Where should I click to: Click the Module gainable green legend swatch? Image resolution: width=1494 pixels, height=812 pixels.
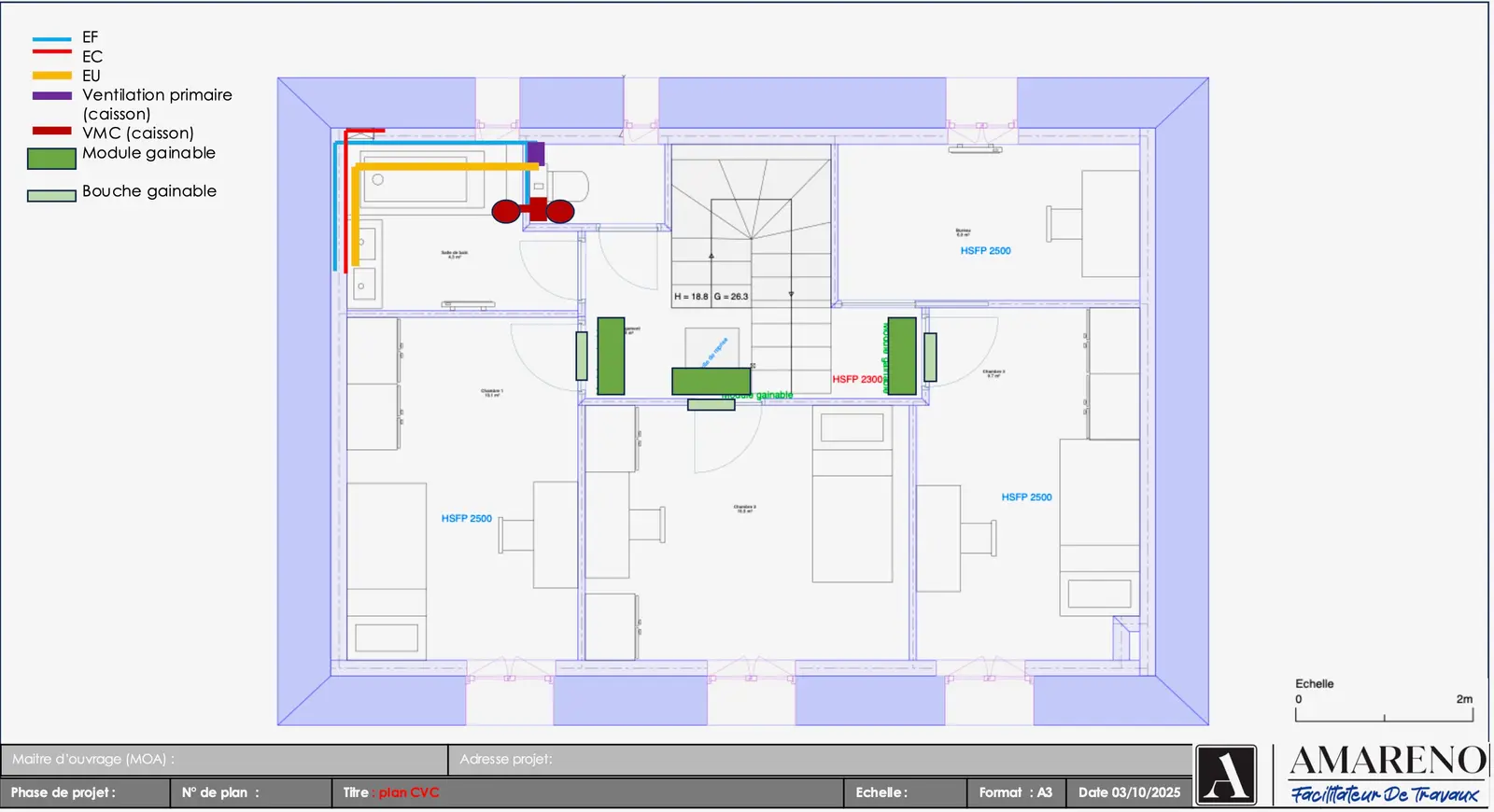tap(51, 159)
